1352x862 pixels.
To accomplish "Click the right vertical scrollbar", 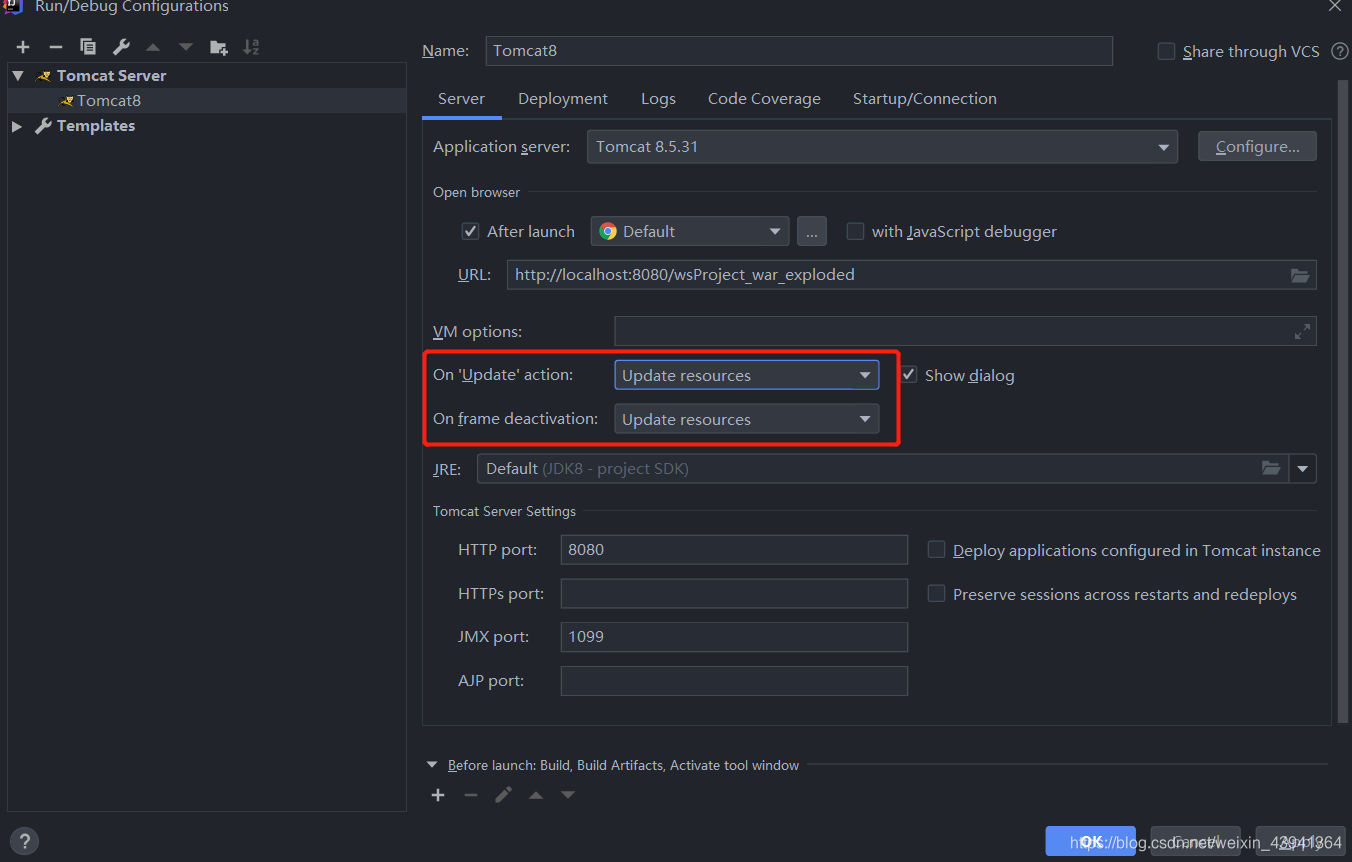I will [1343, 400].
